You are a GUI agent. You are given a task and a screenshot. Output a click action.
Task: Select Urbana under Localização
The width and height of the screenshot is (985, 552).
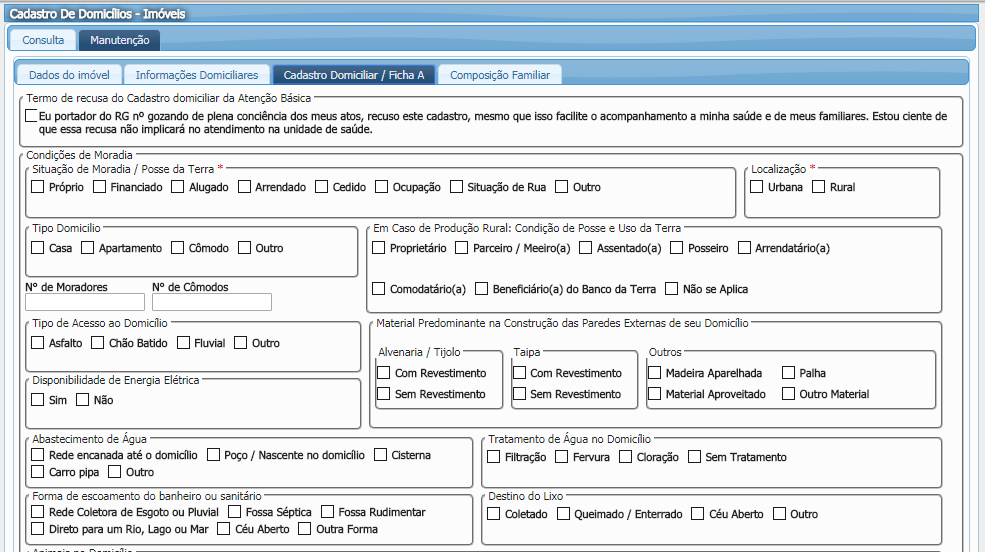pyautogui.click(x=756, y=187)
